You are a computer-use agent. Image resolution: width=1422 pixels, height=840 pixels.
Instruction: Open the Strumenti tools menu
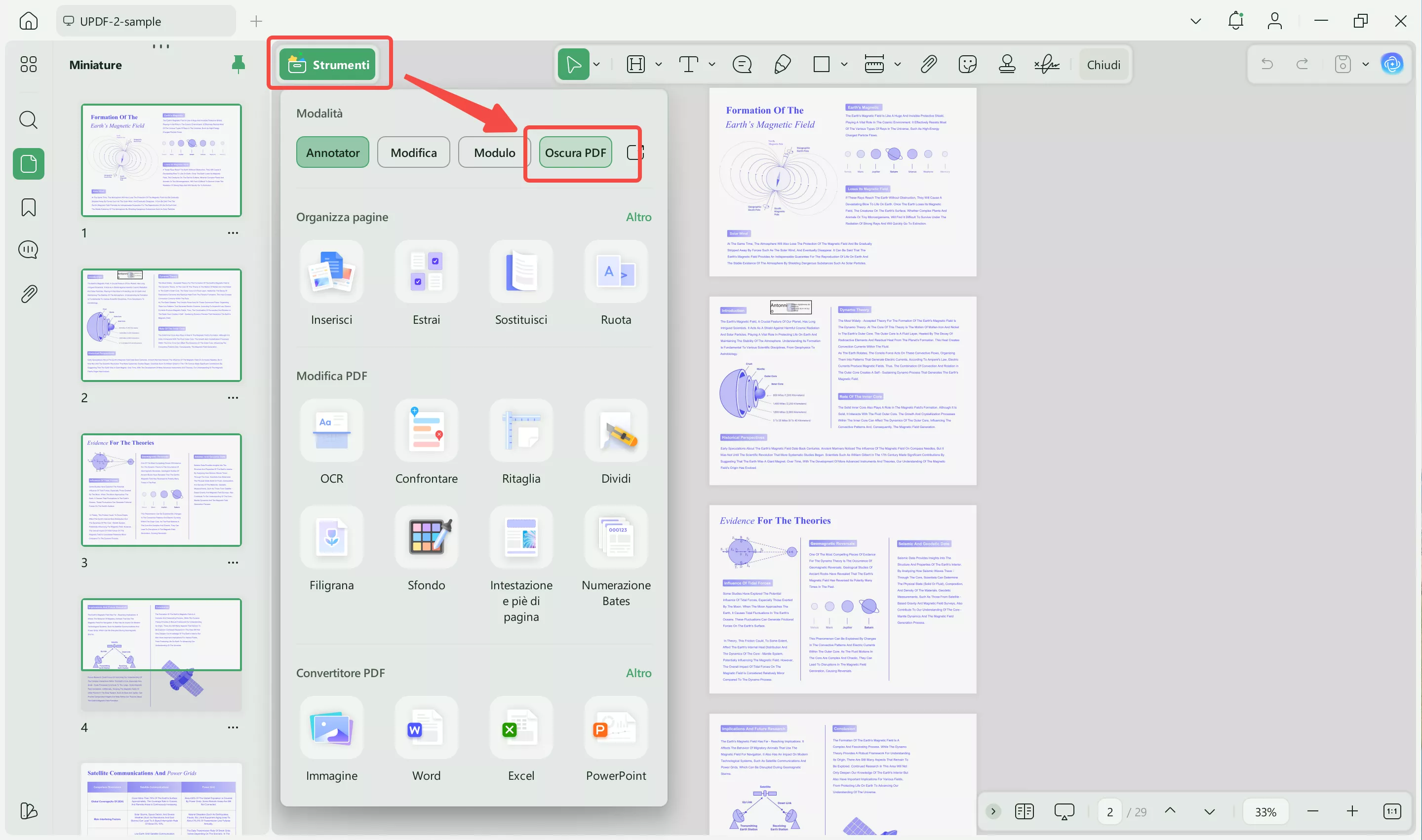point(328,65)
